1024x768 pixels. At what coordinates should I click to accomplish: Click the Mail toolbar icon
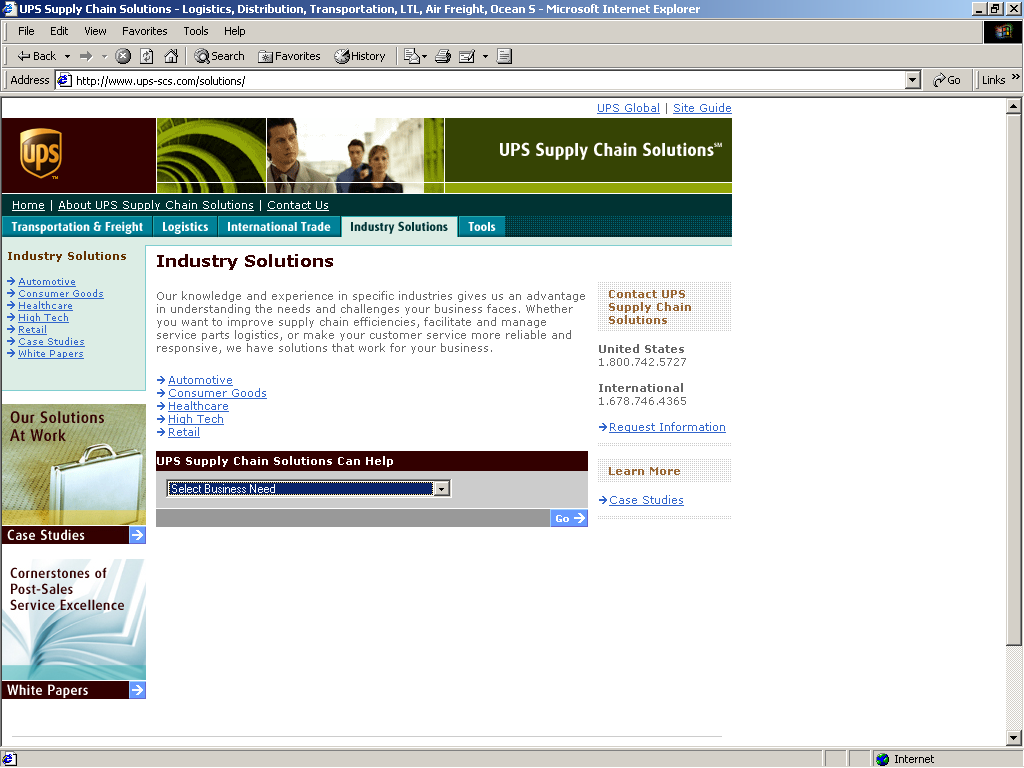point(411,56)
